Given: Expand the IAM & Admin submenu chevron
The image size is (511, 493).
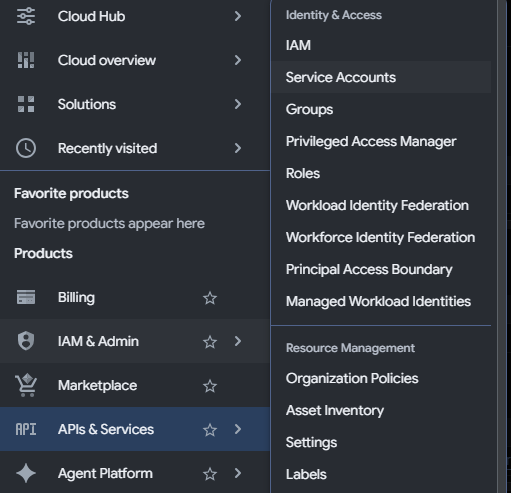Looking at the screenshot, I should click(238, 341).
